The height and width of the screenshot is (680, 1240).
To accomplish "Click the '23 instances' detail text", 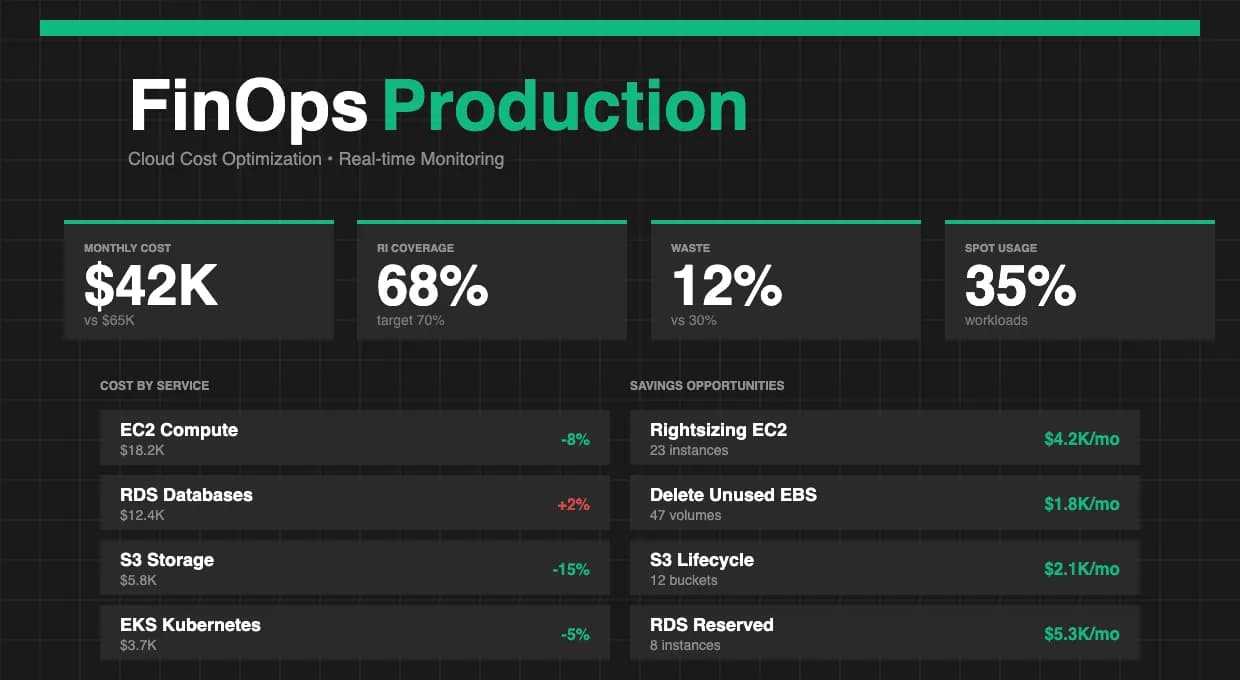I will coord(689,451).
